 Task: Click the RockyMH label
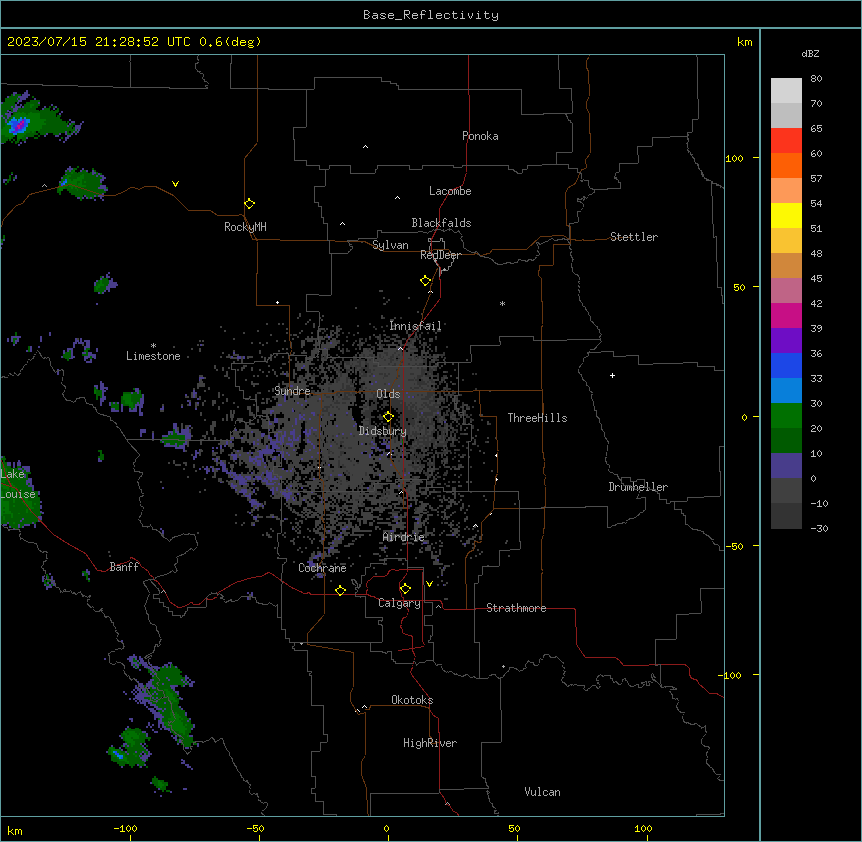[245, 227]
